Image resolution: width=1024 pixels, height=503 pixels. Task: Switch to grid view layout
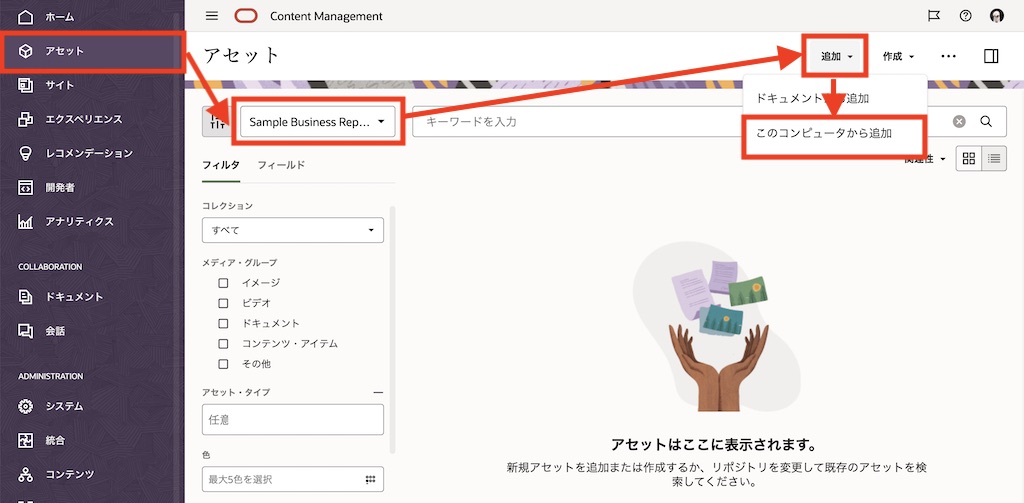click(x=969, y=158)
